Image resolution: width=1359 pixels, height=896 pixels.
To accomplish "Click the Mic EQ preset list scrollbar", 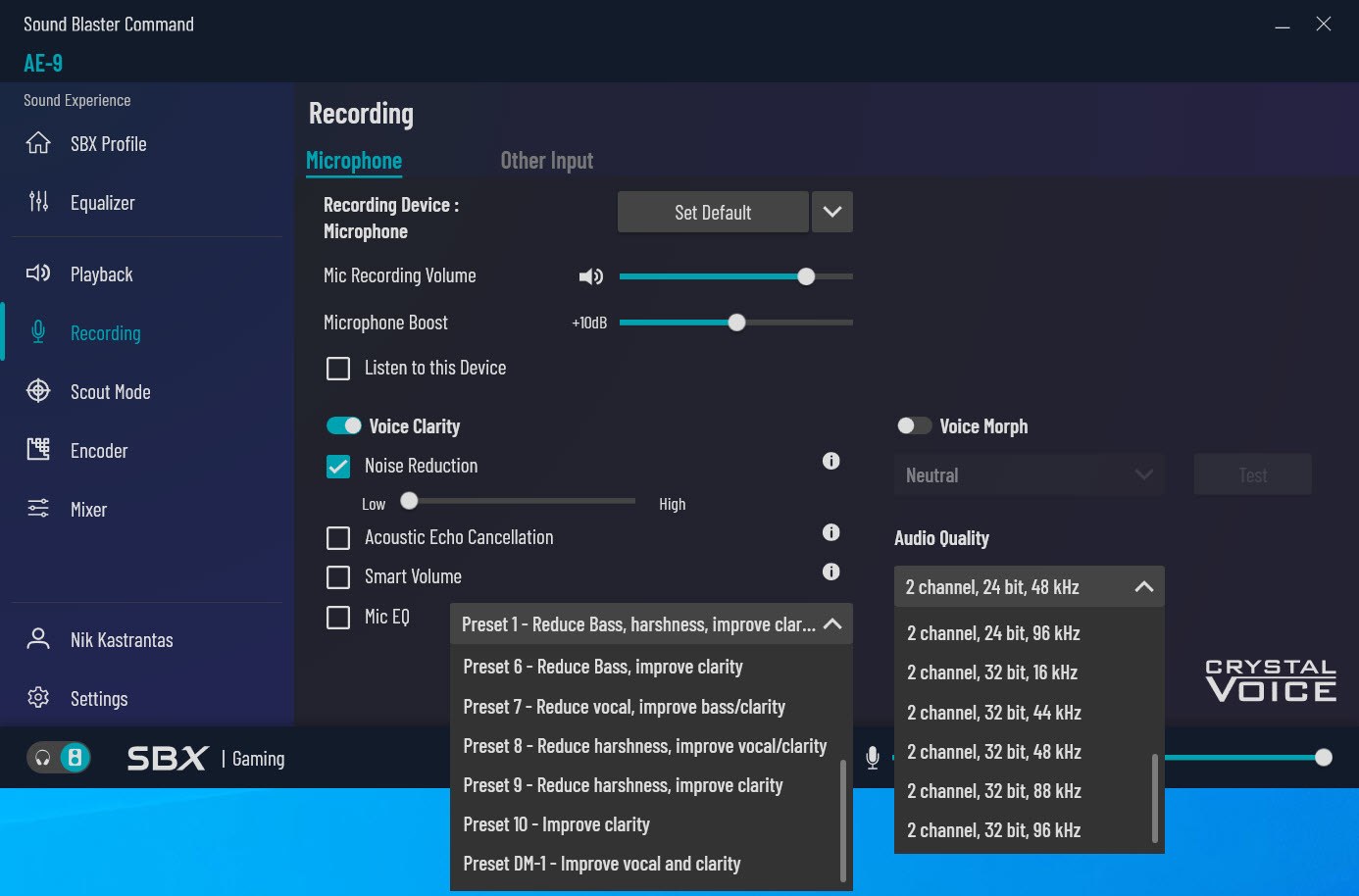I will coord(843,821).
